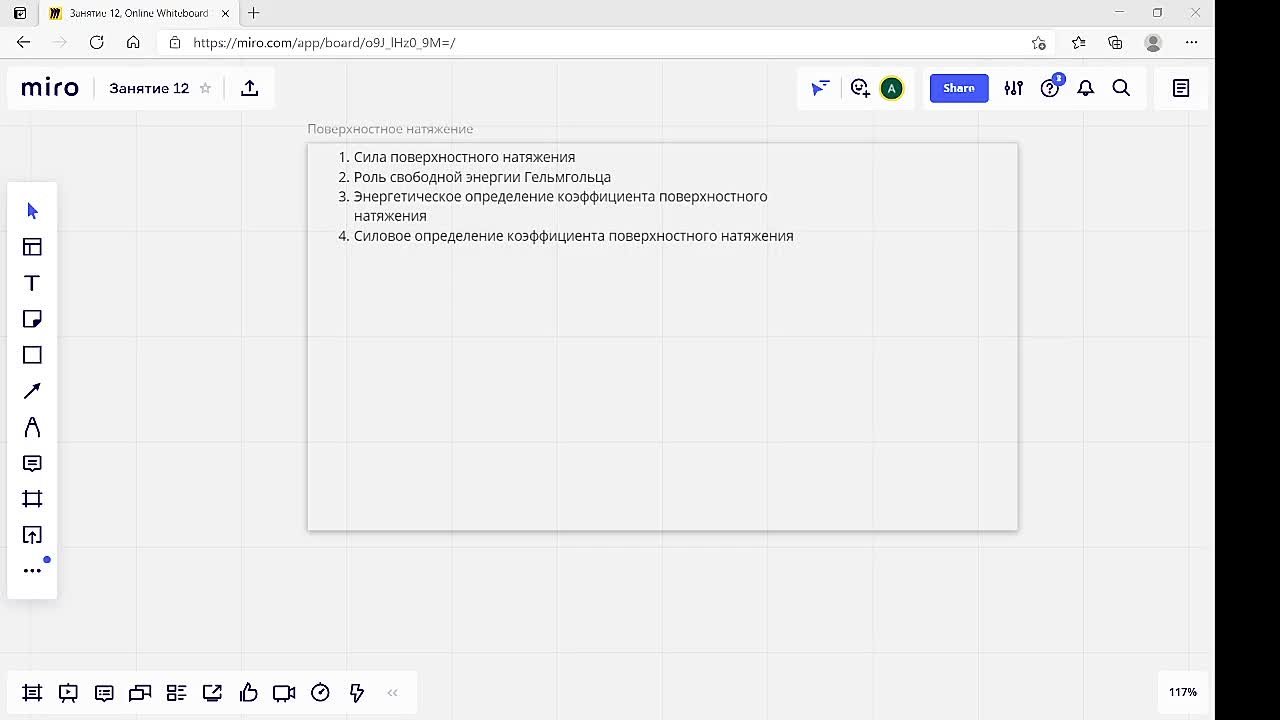1280x720 pixels.
Task: Select the Sticky note tool
Action: 32,319
